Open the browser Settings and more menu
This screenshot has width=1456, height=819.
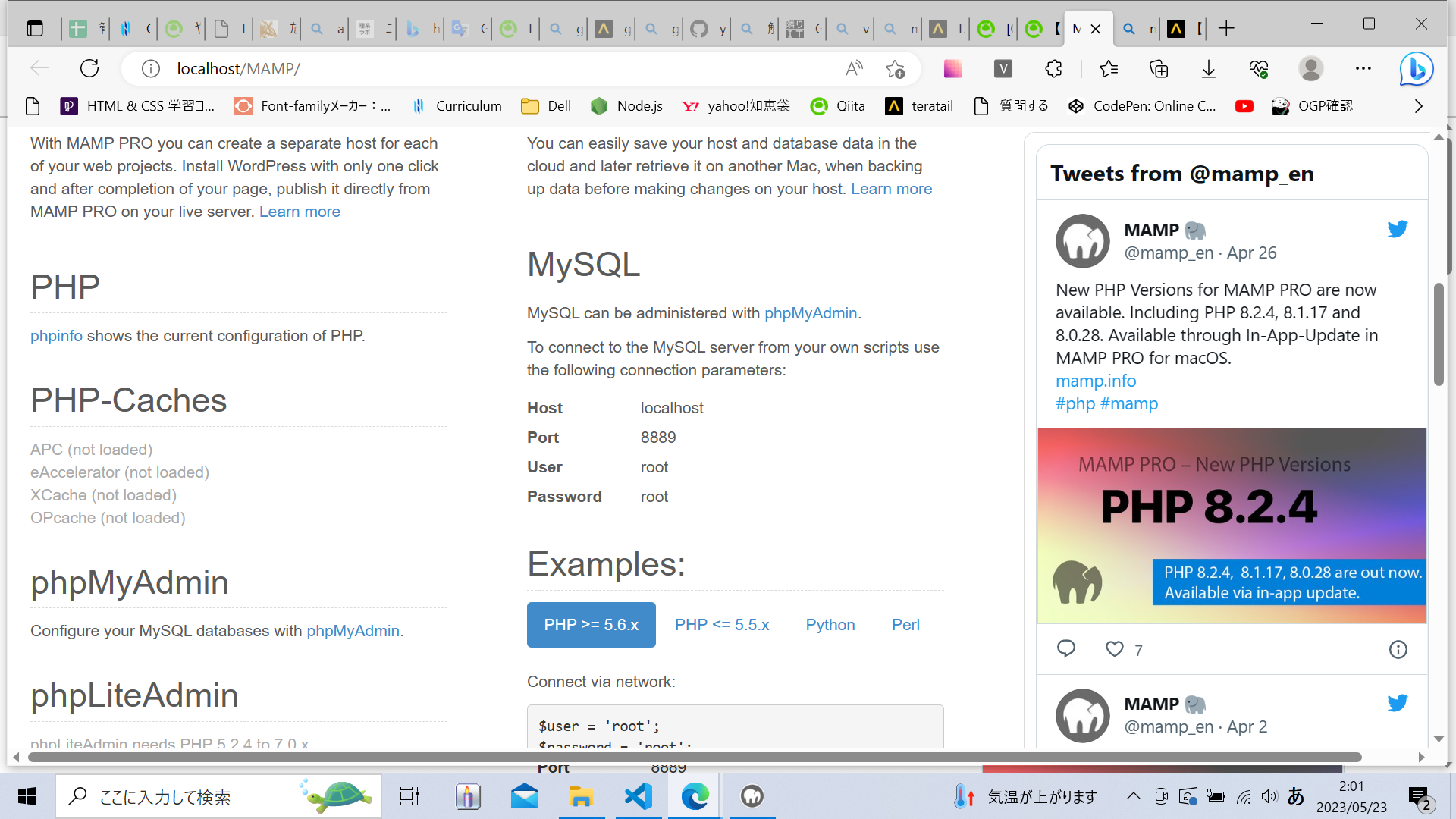click(1363, 69)
